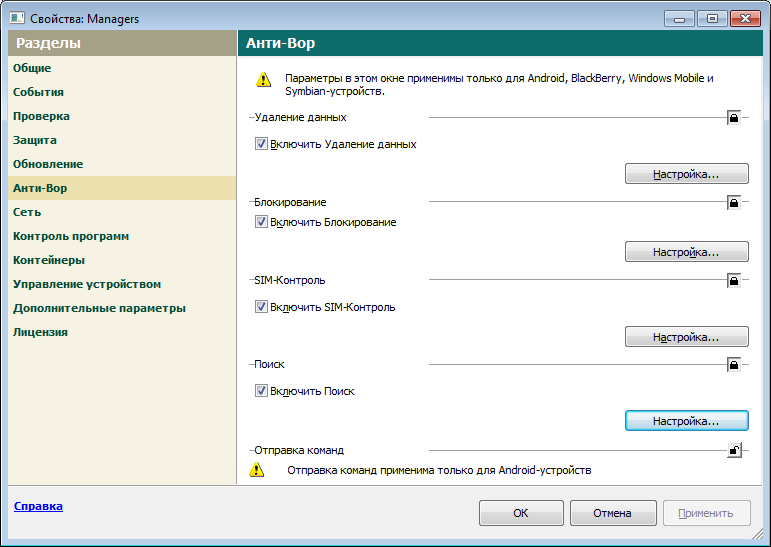
Task: Click the warning icon beside the Android/BlackBerry notice
Action: coord(262,79)
